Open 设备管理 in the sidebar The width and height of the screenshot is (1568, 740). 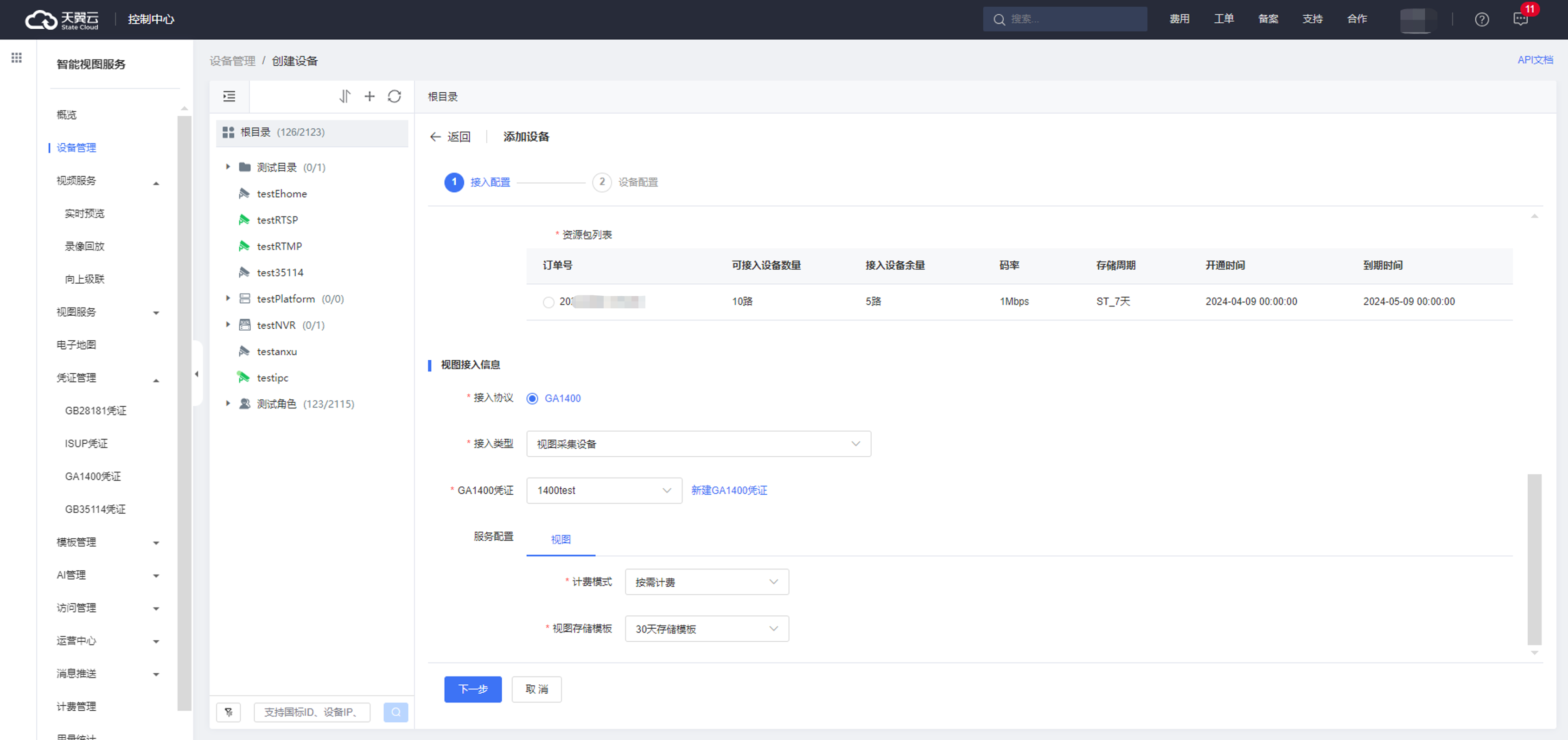(76, 147)
